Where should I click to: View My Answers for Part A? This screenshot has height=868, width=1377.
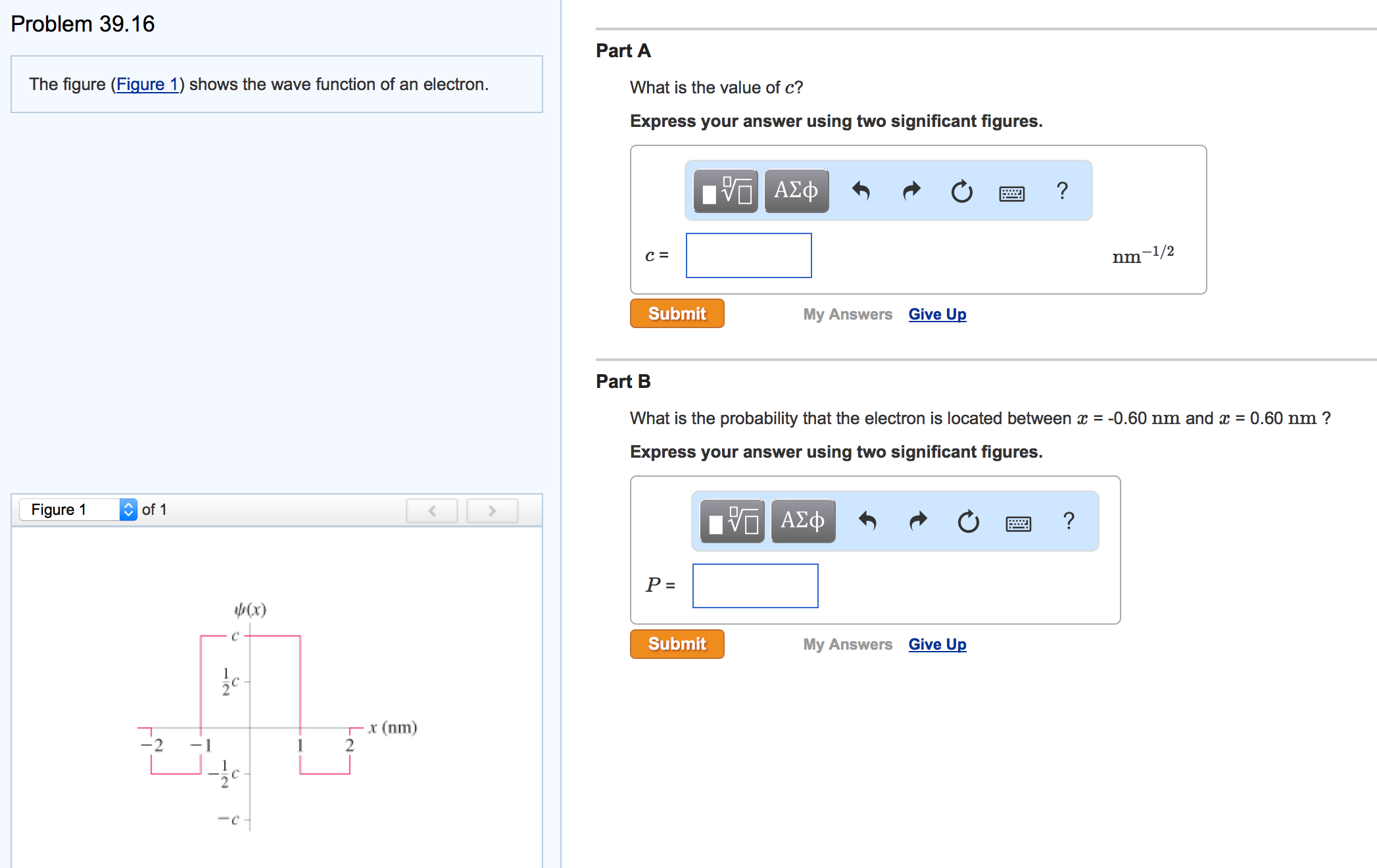(x=848, y=314)
